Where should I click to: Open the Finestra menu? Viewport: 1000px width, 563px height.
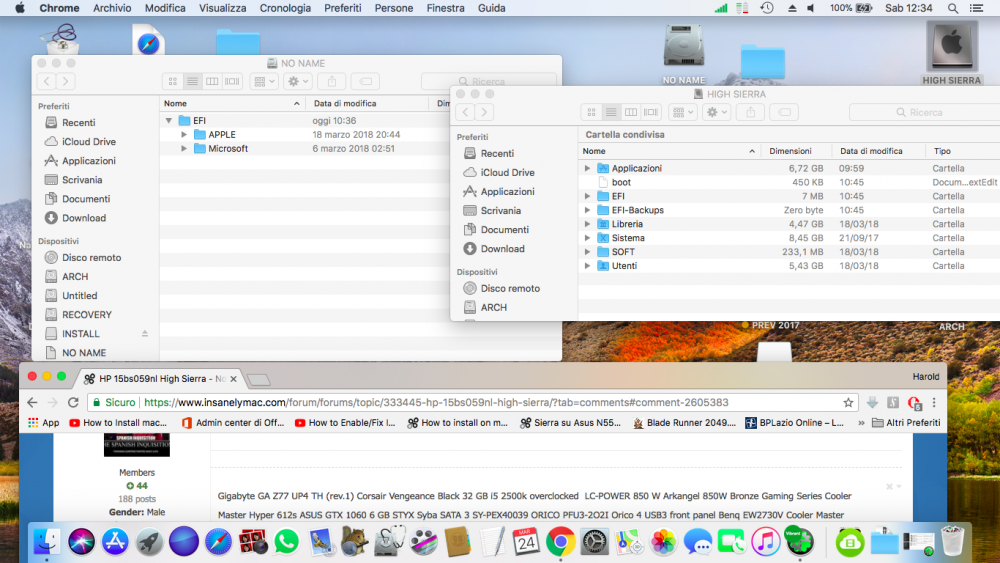[445, 8]
